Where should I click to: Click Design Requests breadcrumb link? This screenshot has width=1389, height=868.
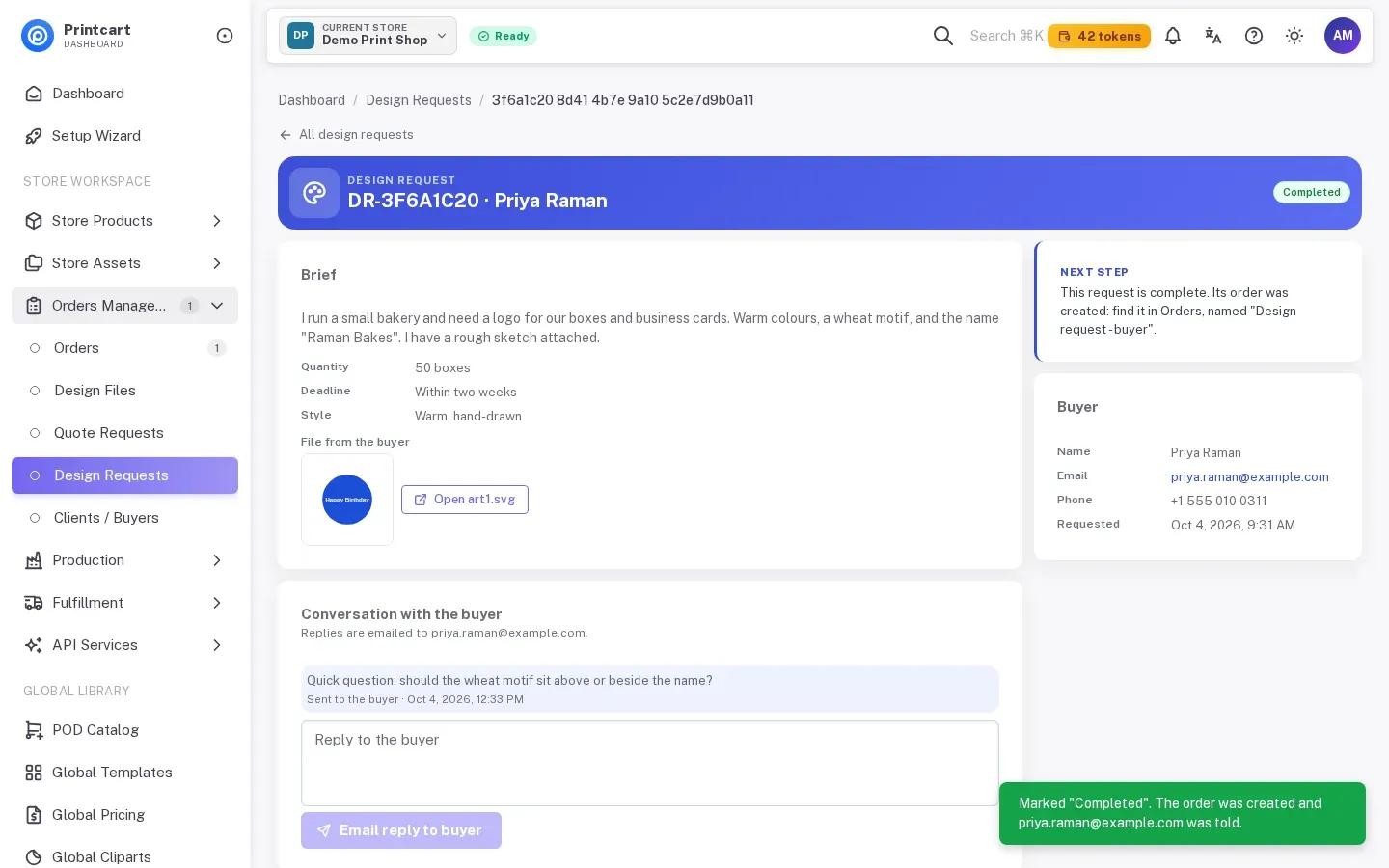[x=419, y=100]
